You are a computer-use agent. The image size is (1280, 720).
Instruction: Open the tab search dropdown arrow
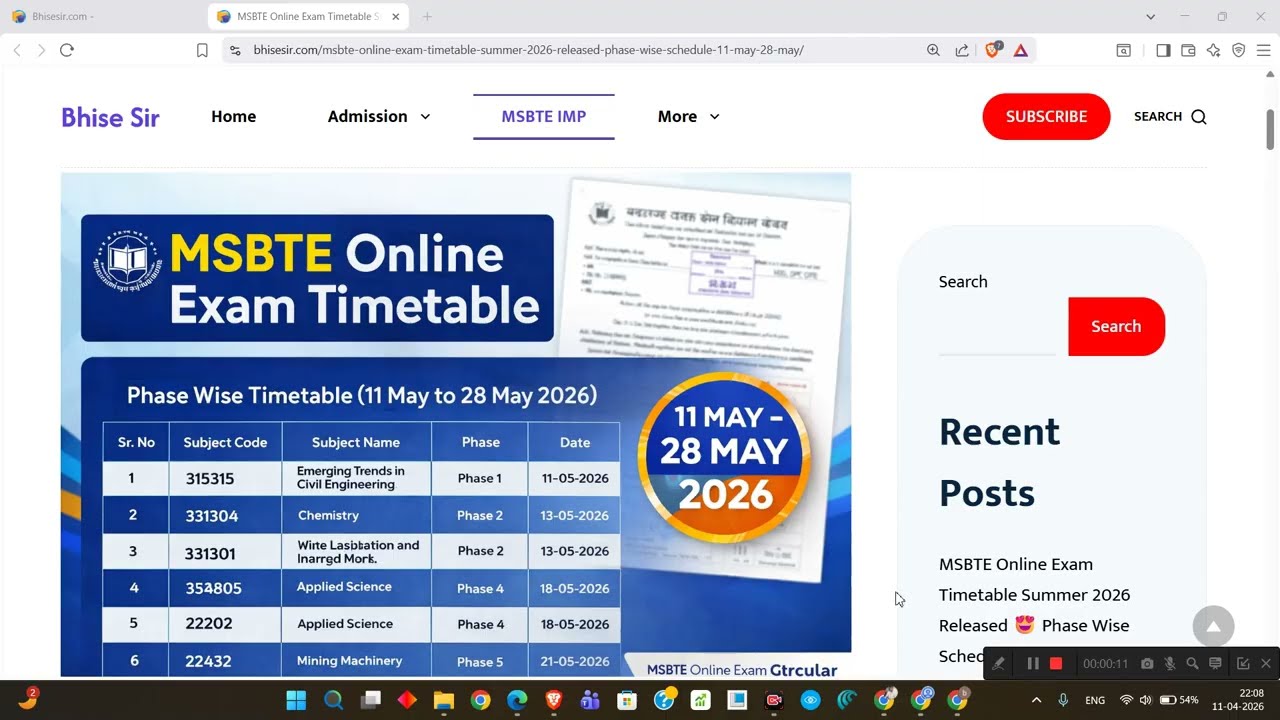(1150, 17)
